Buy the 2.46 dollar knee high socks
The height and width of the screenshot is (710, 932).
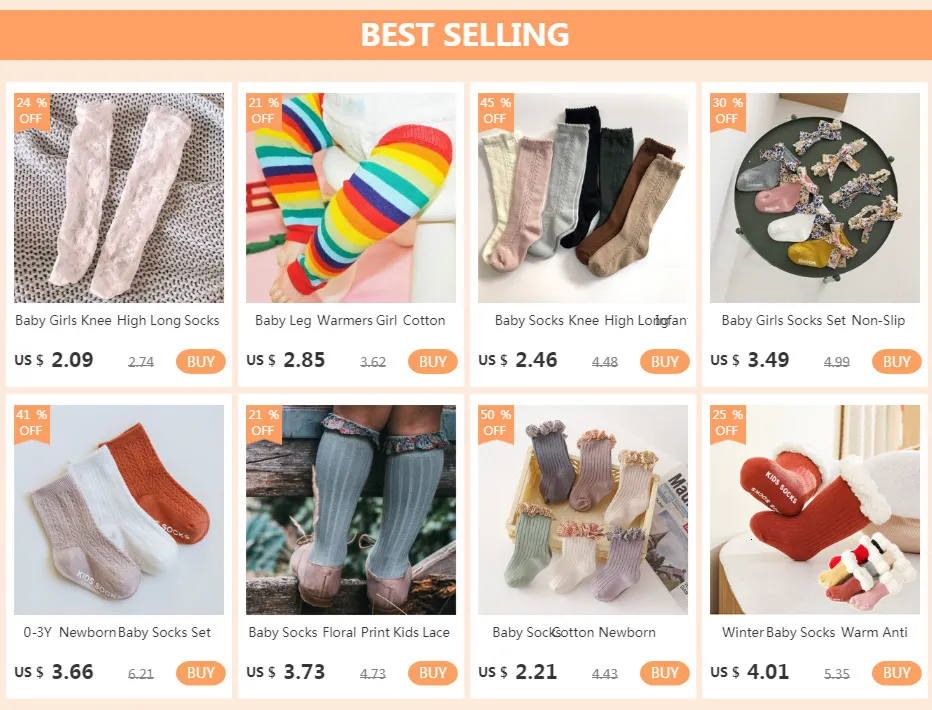click(x=665, y=361)
